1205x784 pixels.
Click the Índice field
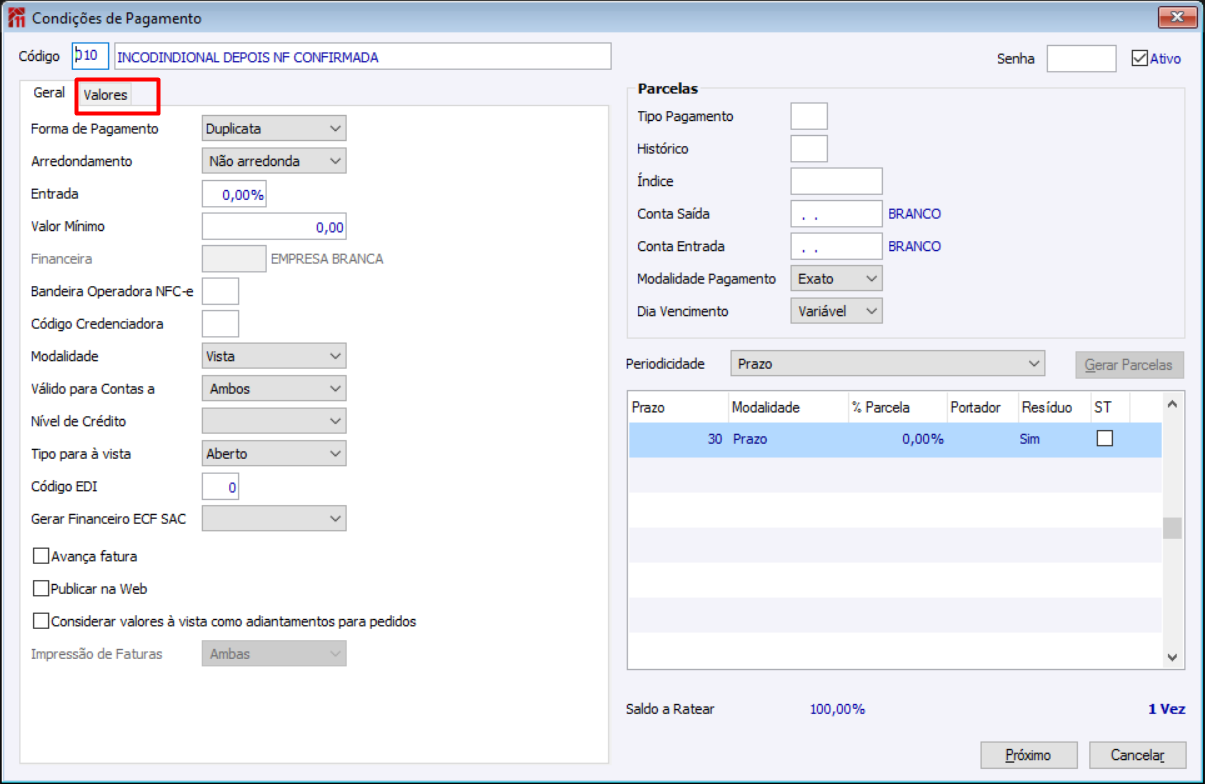click(836, 181)
